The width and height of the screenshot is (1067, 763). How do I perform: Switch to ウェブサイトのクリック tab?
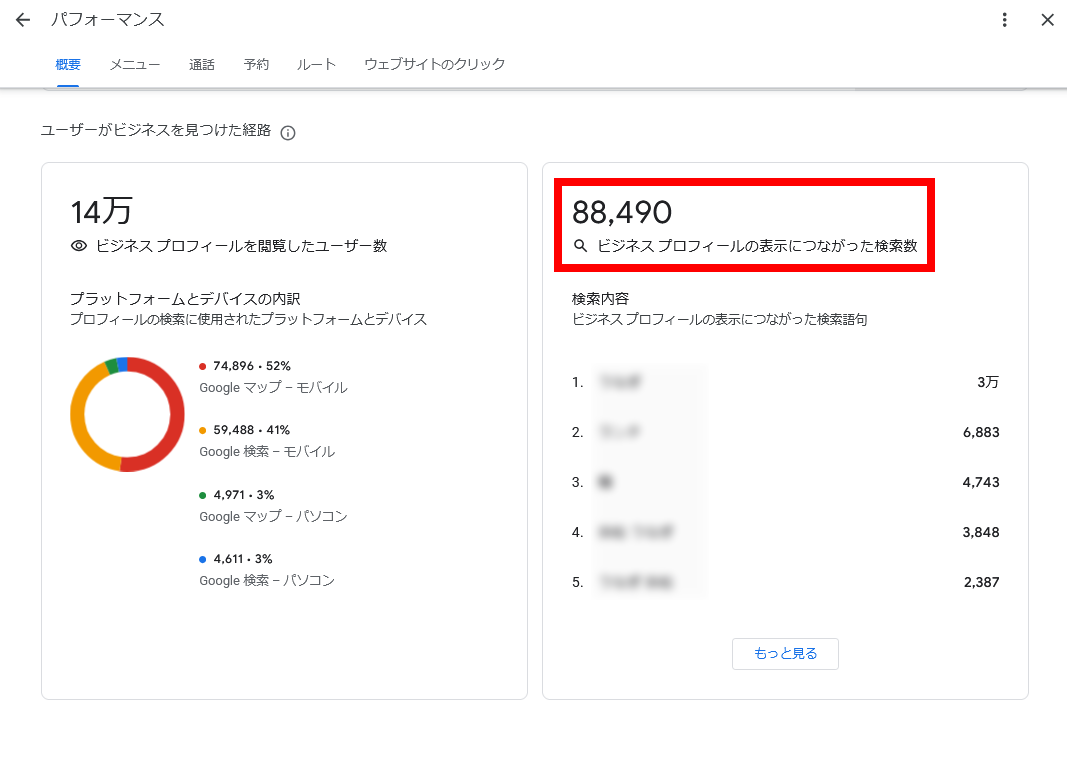pyautogui.click(x=434, y=65)
